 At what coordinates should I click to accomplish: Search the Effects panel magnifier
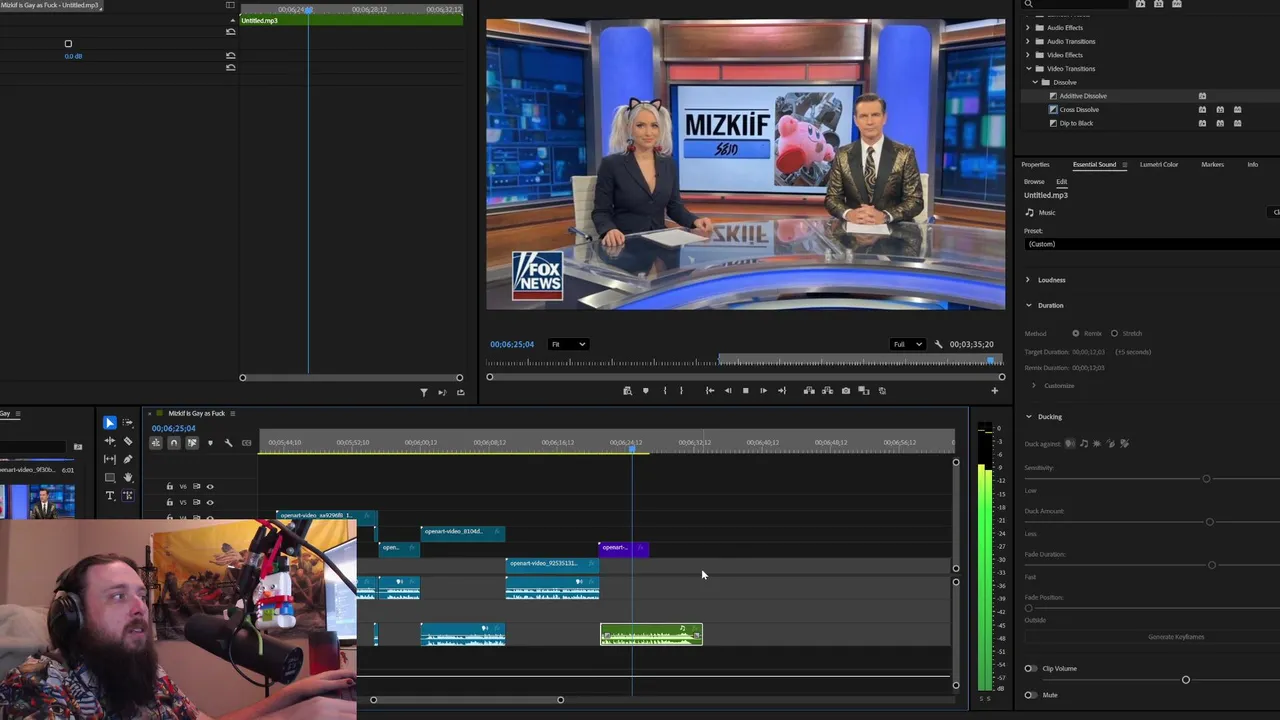[1028, 4]
